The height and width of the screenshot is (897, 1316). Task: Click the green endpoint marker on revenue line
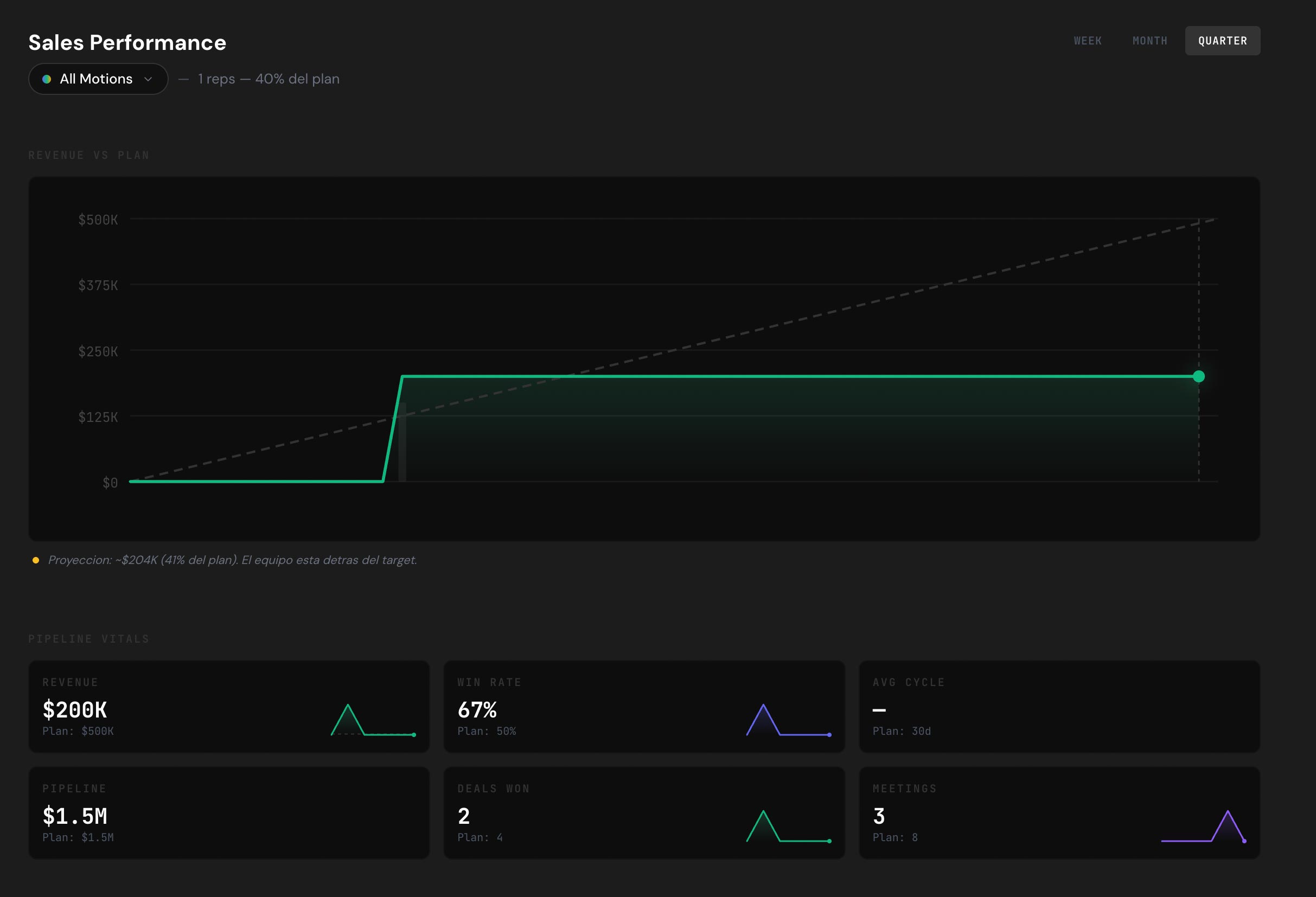[x=1199, y=376]
